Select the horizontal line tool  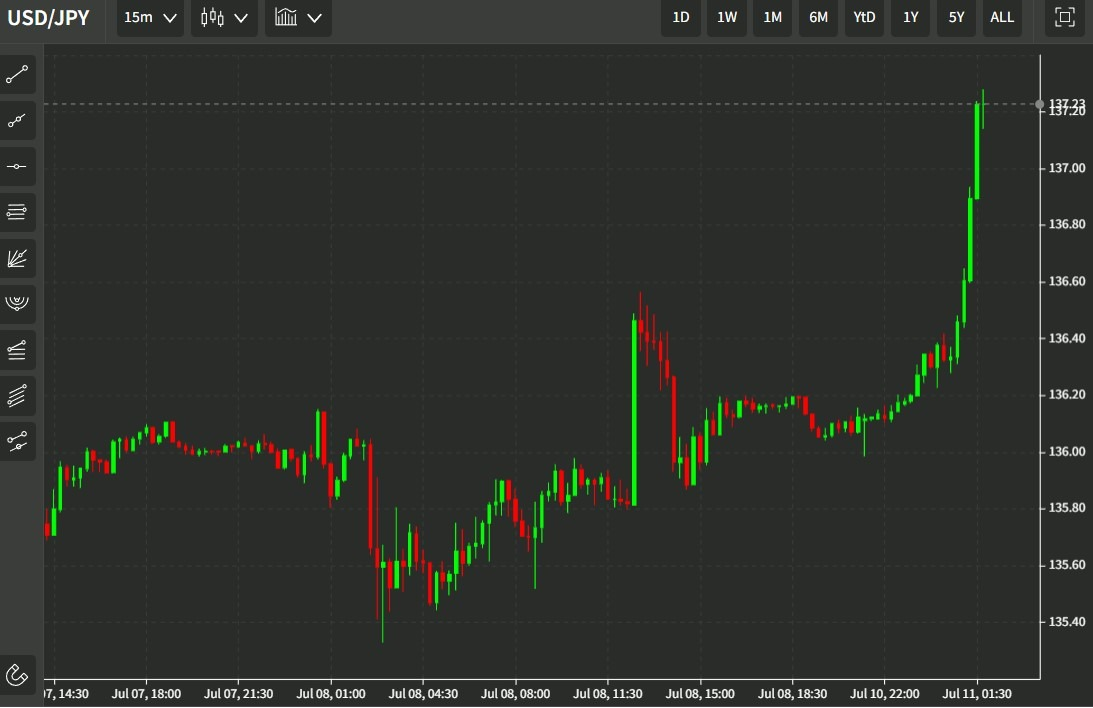[x=17, y=167]
